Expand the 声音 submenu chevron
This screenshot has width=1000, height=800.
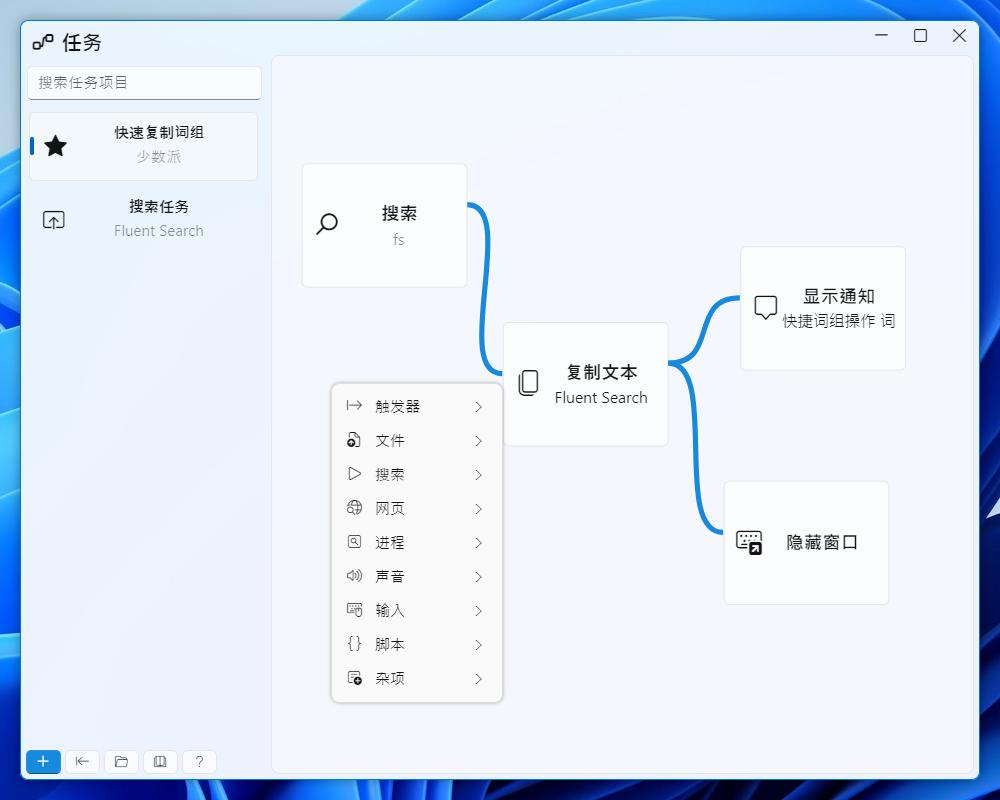478,577
